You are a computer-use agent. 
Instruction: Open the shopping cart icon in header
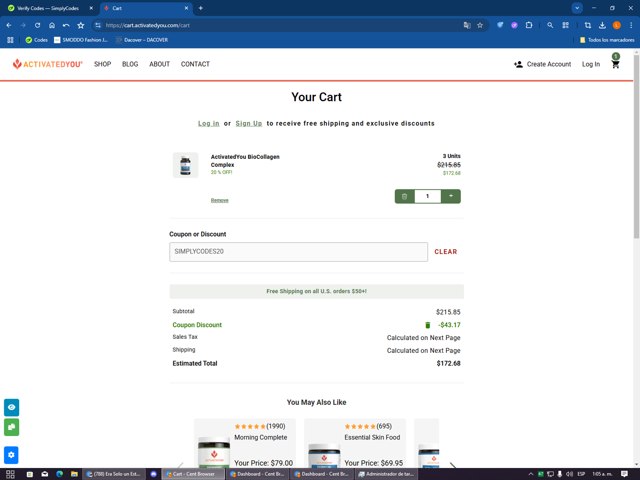tap(616, 64)
